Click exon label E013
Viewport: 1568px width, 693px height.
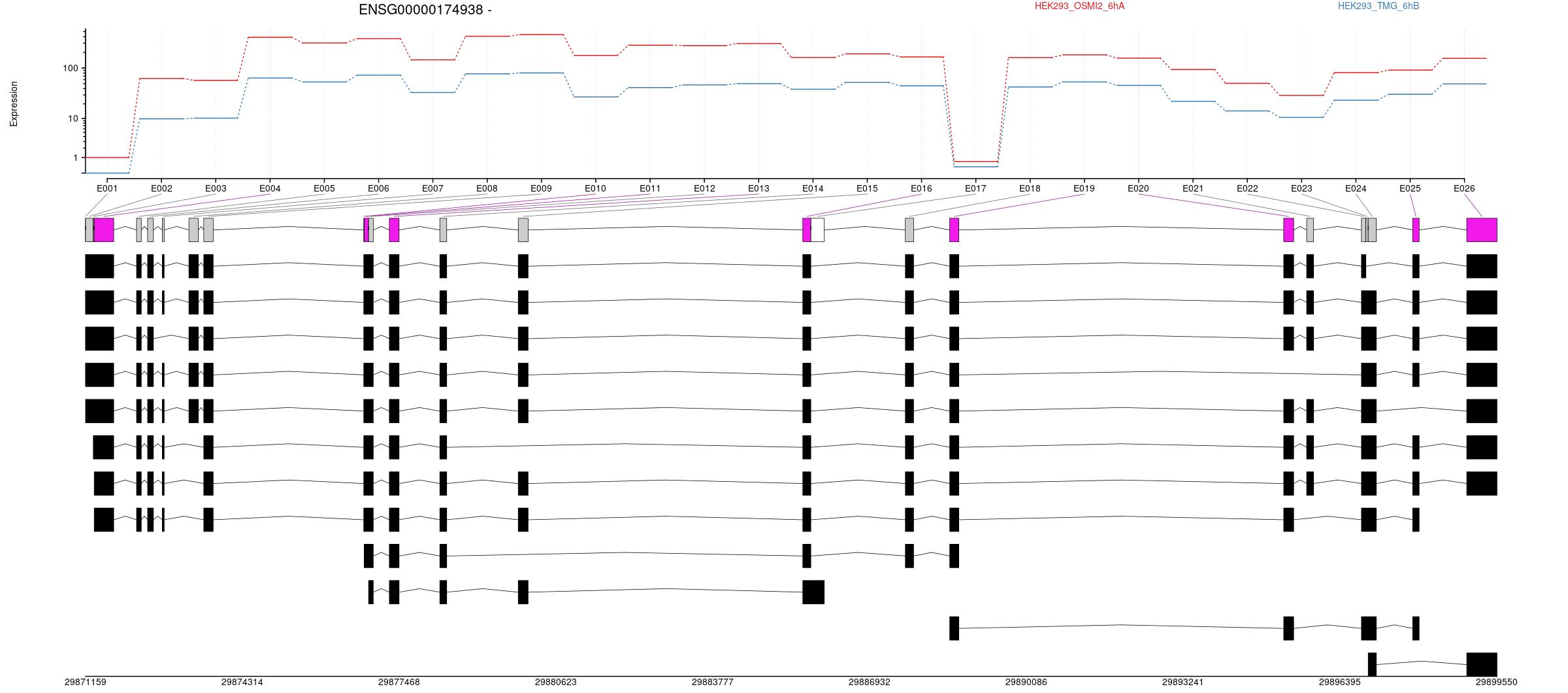click(759, 188)
